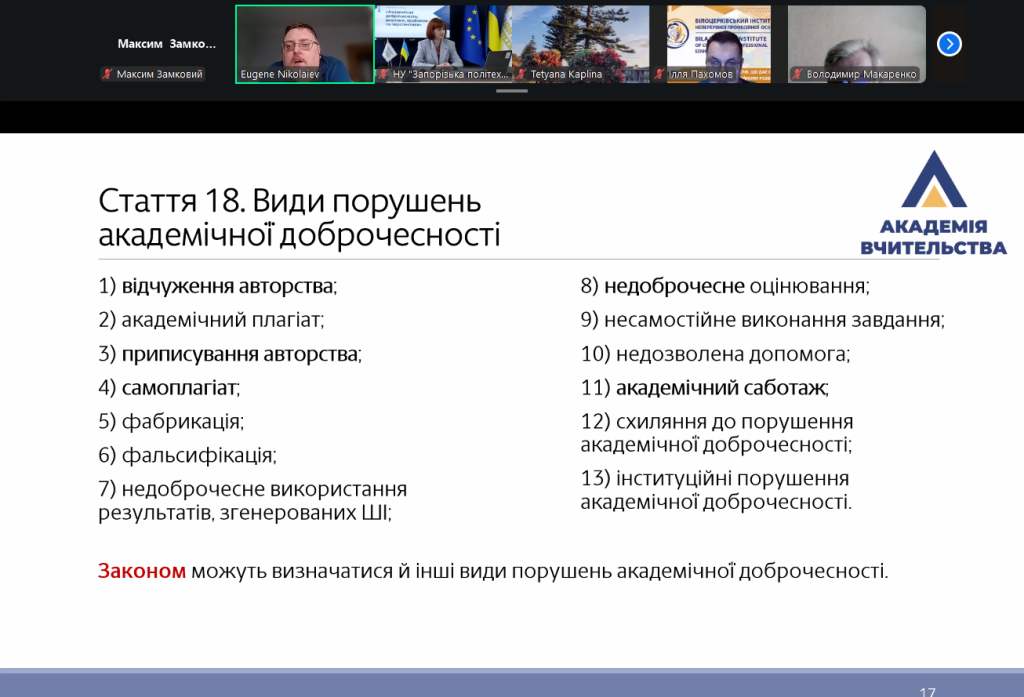Screen dimensions: 1024x697
Task: Select Tetyana Kaplina's video thumbnail
Action: 580,40
